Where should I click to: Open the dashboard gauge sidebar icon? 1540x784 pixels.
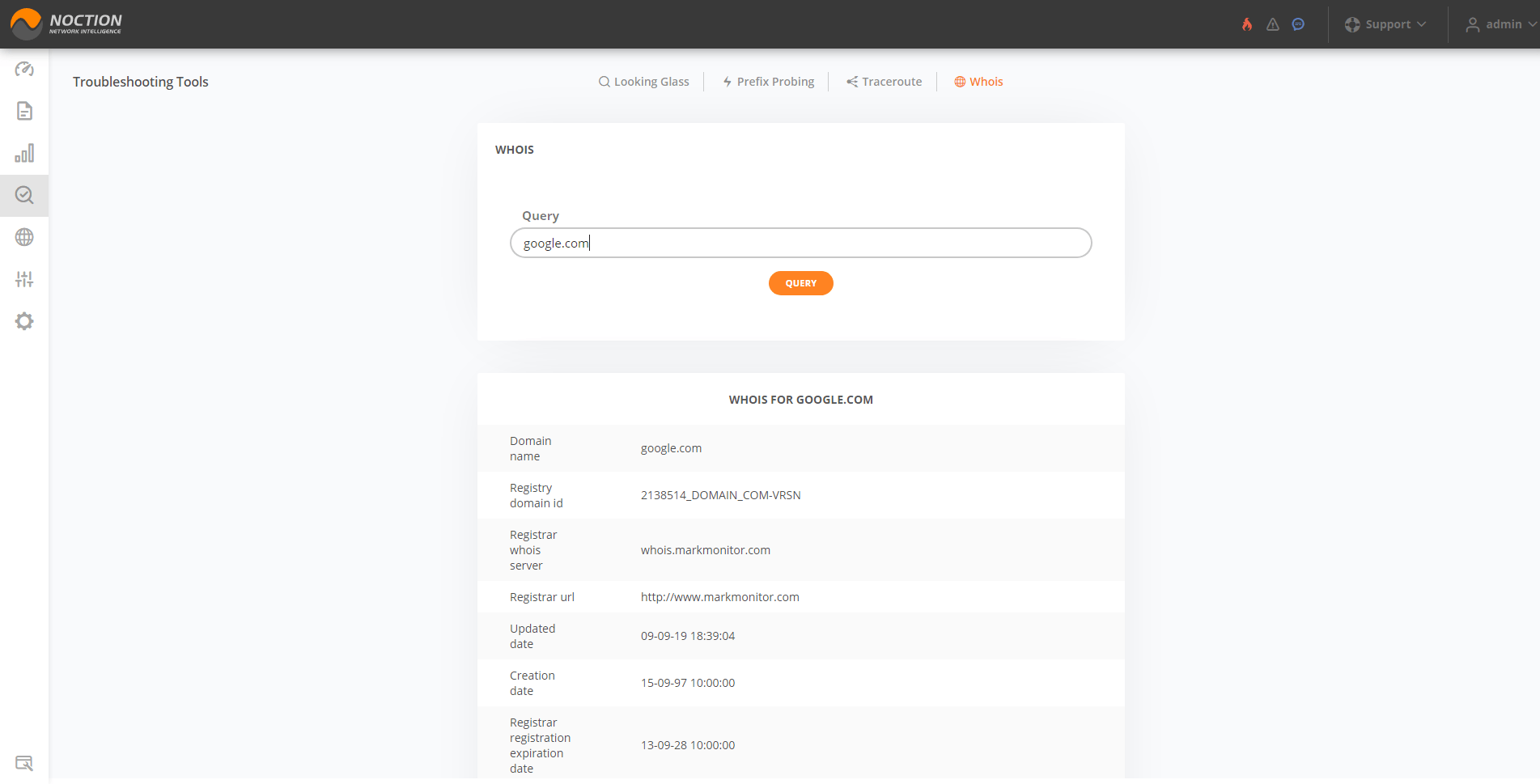click(24, 69)
